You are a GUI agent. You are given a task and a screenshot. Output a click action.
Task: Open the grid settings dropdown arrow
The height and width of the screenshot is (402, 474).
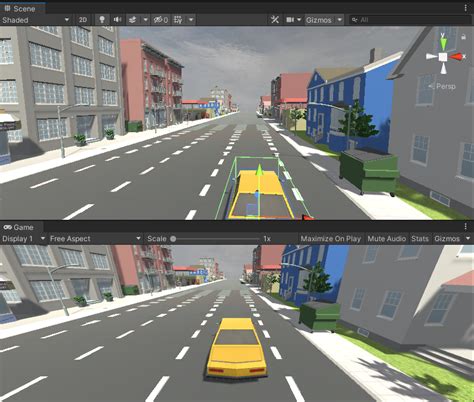click(191, 20)
